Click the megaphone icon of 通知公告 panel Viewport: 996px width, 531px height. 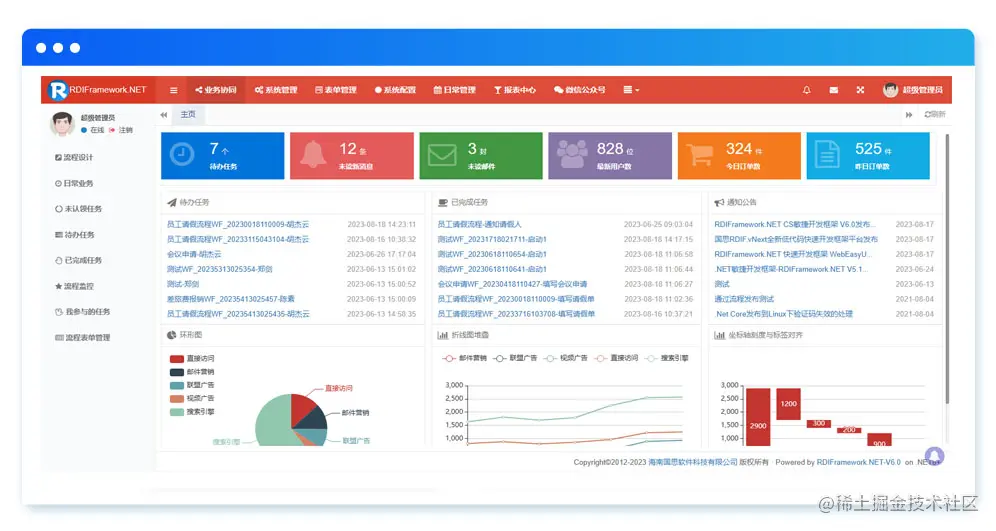[x=719, y=203]
